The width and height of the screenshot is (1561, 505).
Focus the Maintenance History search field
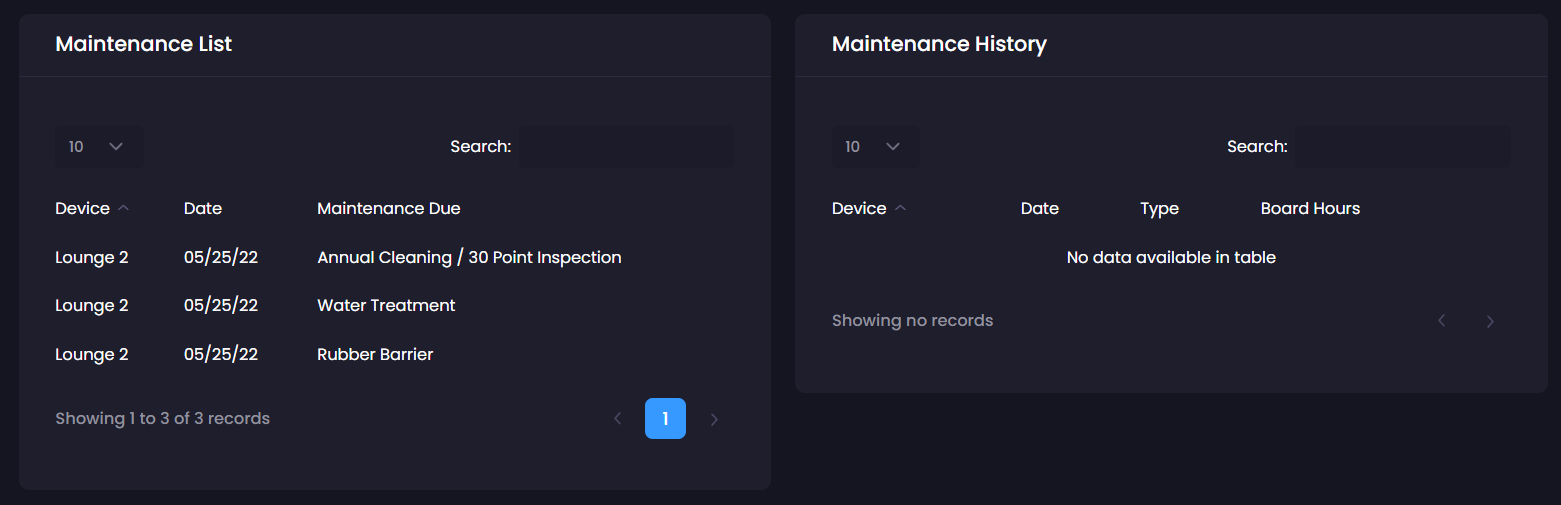pyautogui.click(x=1402, y=147)
